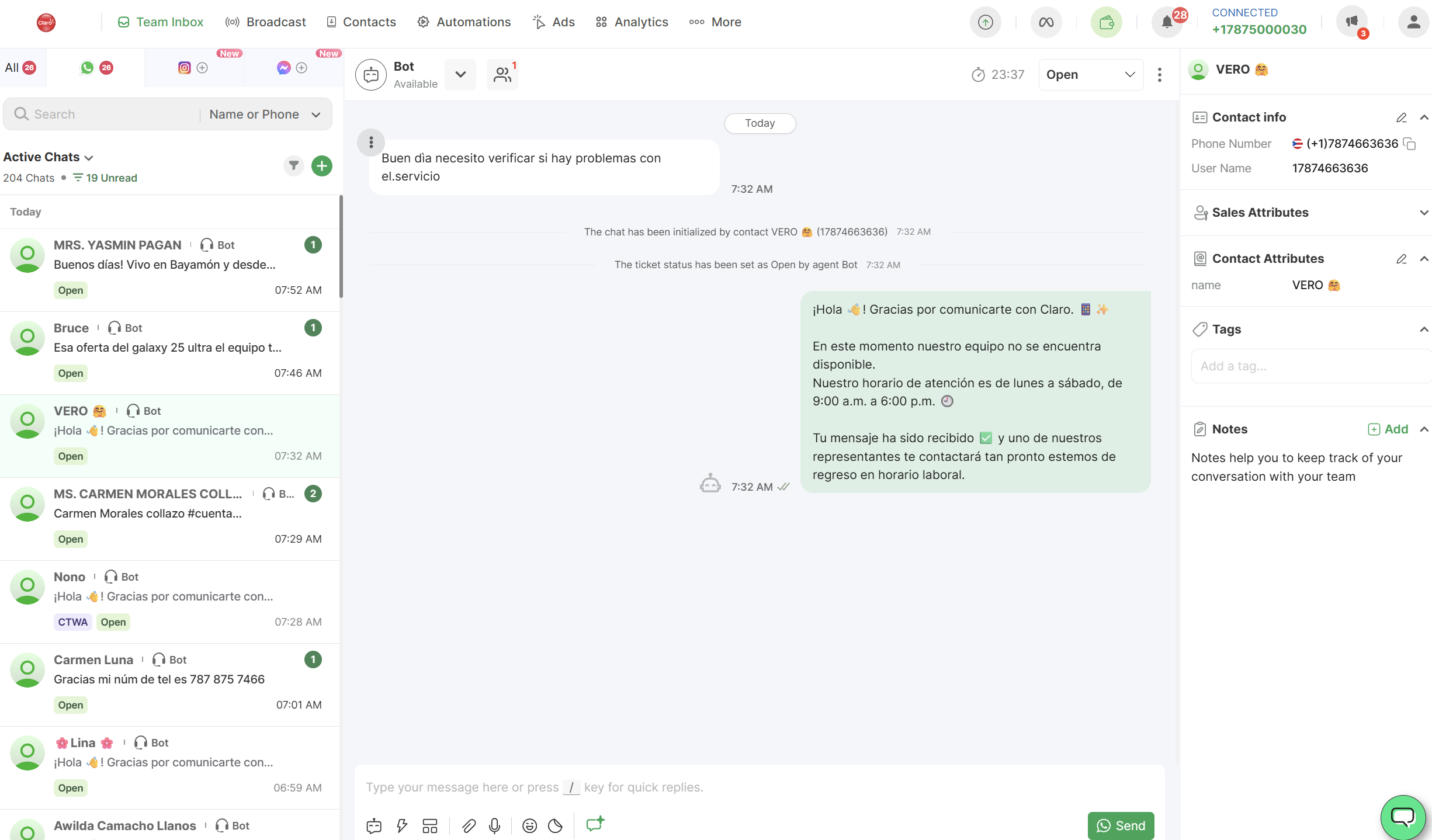Viewport: 1432px width, 840px height.
Task: Open the Open status dropdown
Action: pyautogui.click(x=1090, y=74)
